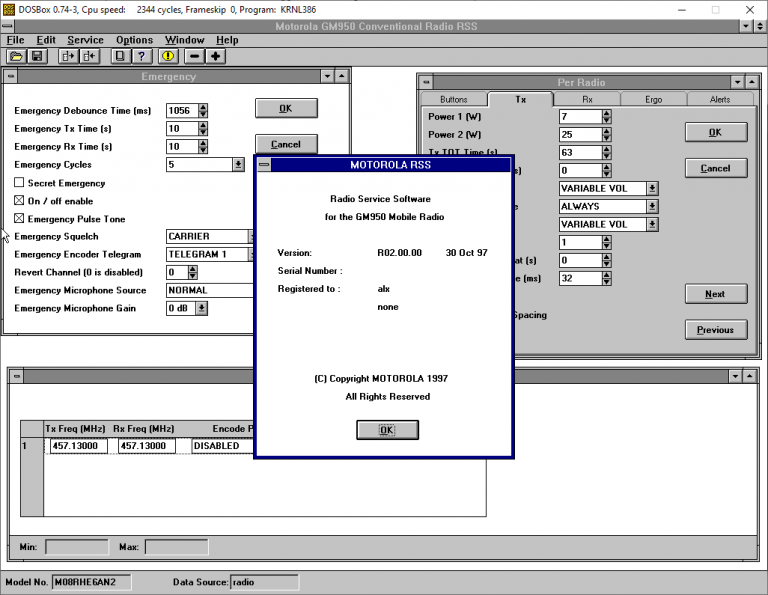Screen dimensions: 768x595
Task: Switch to the Ergo tab
Action: pyautogui.click(x=653, y=100)
